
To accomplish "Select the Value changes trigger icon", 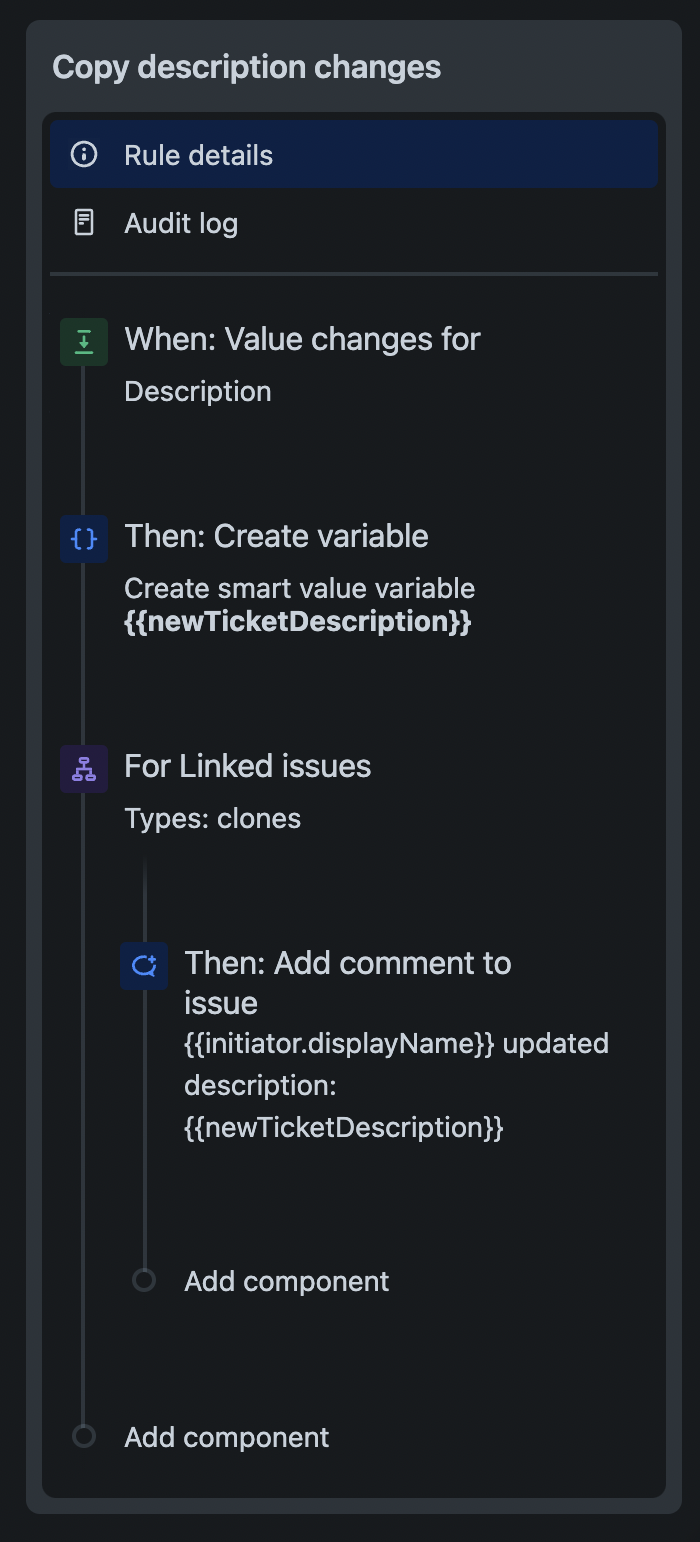I will pyautogui.click(x=84, y=341).
